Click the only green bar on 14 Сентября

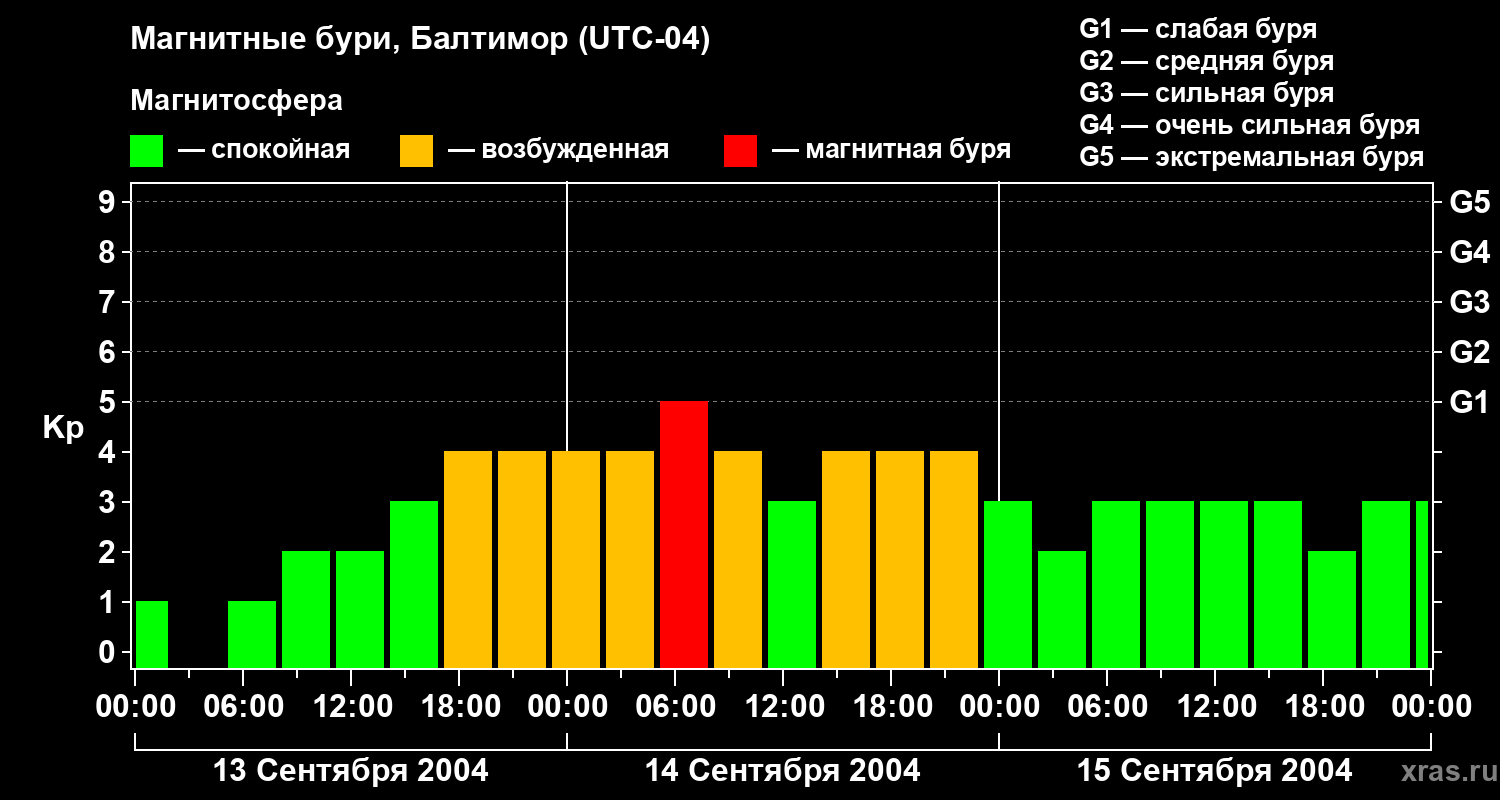click(x=792, y=584)
